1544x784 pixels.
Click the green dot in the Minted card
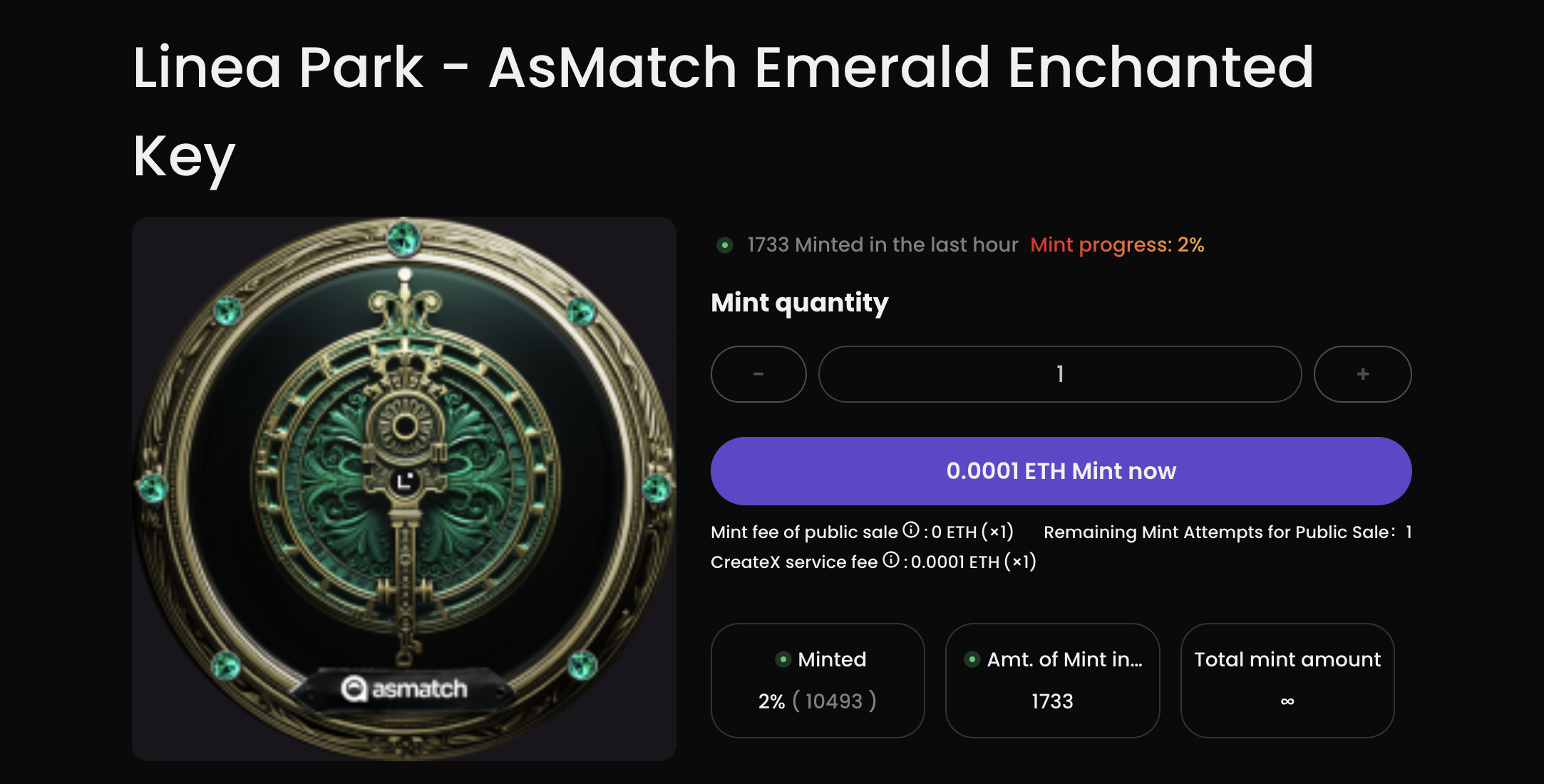click(783, 659)
